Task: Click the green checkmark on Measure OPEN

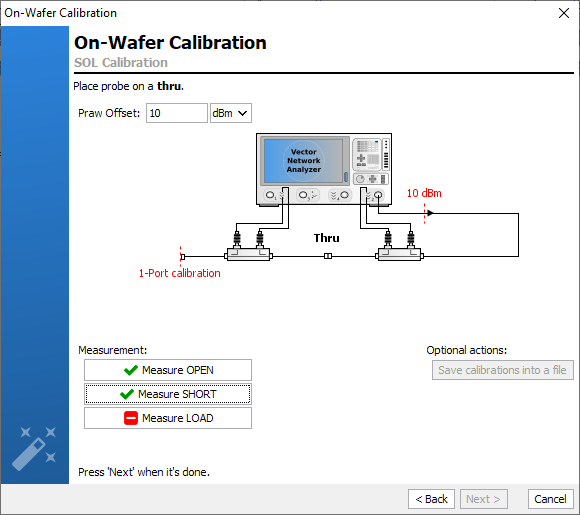Action: click(x=131, y=370)
